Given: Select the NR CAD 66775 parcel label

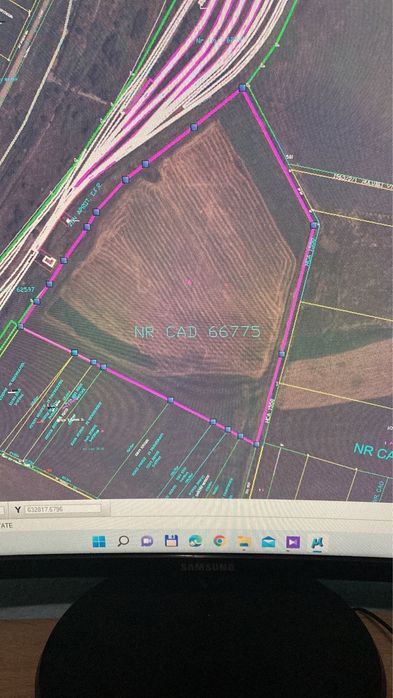Looking at the screenshot, I should pyautogui.click(x=197, y=332).
